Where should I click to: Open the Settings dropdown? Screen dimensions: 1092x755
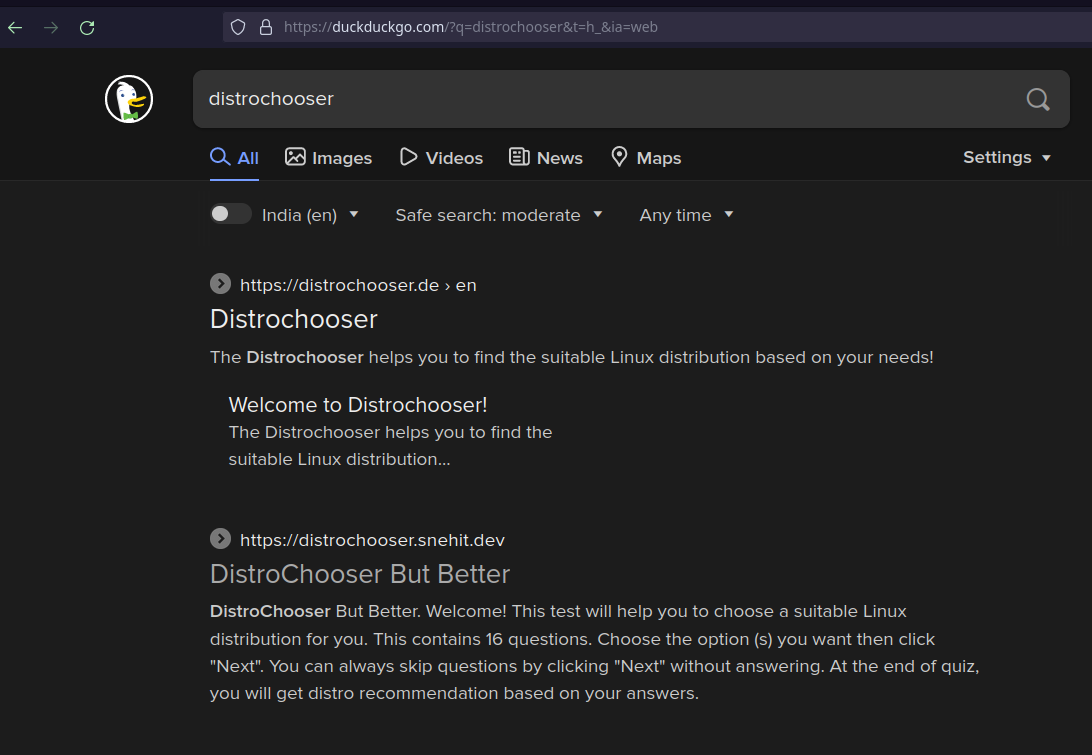(1006, 157)
